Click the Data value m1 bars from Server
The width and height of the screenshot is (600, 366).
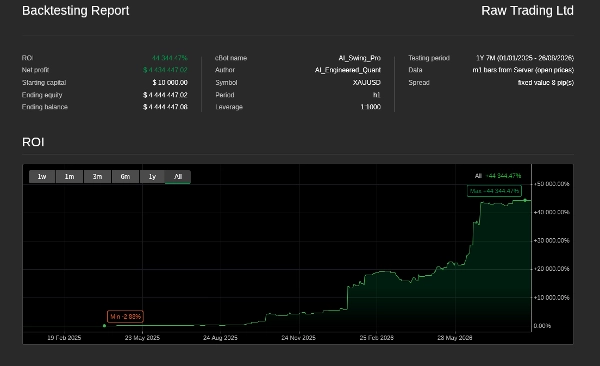(x=523, y=70)
